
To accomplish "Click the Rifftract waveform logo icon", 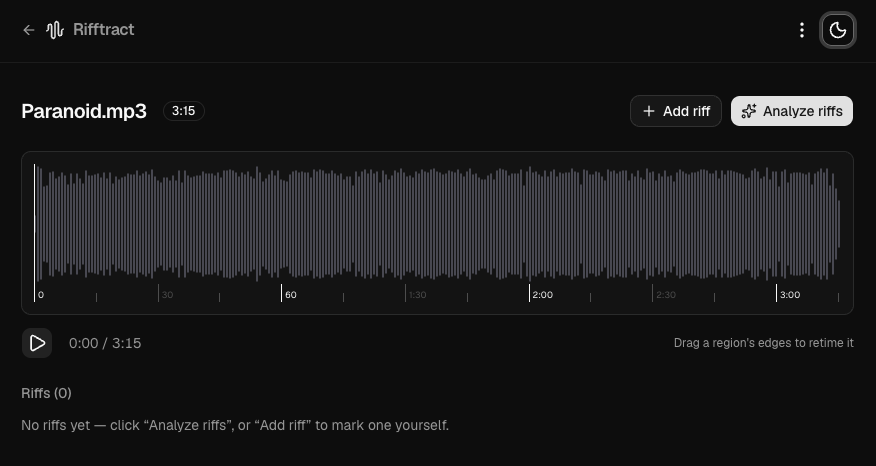I will pyautogui.click(x=55, y=30).
